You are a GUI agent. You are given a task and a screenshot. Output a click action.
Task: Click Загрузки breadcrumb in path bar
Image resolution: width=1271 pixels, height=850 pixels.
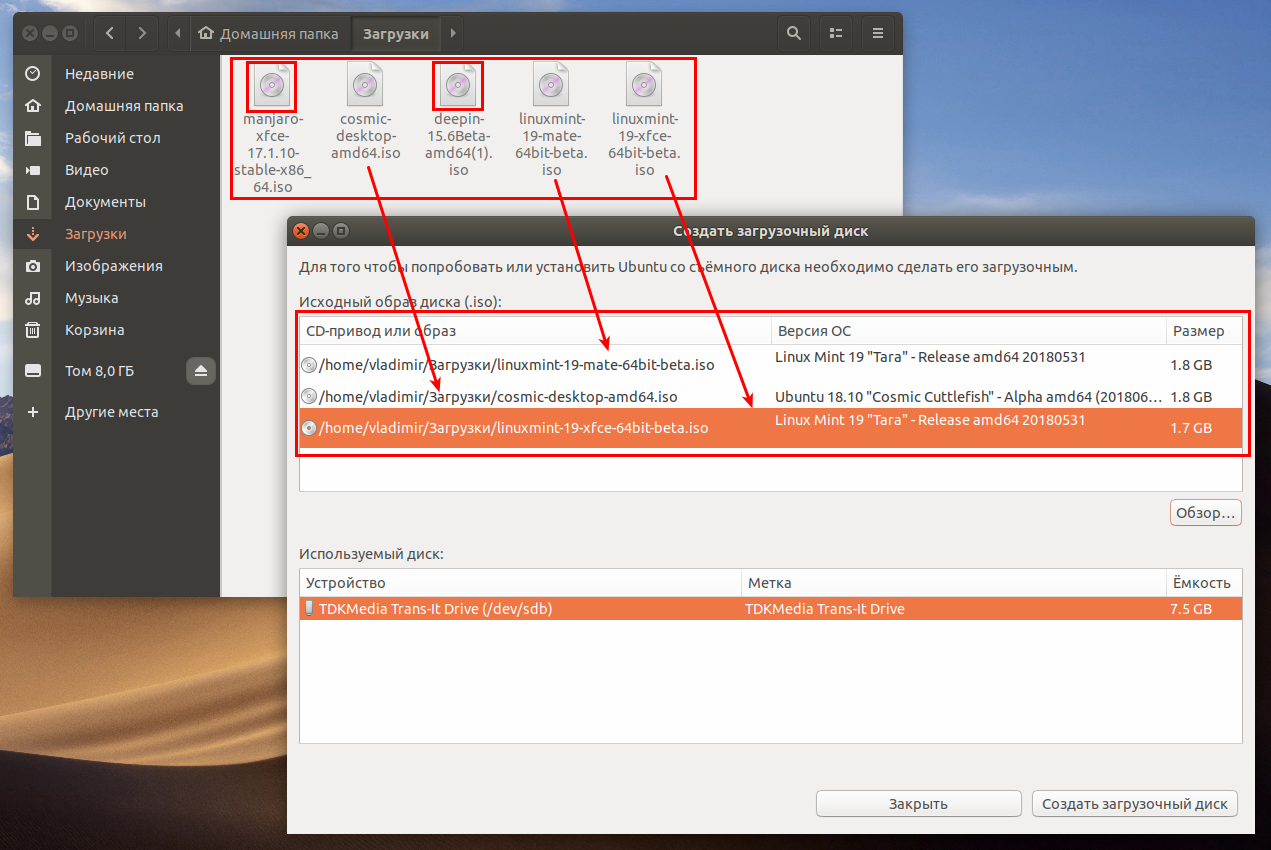pyautogui.click(x=396, y=33)
